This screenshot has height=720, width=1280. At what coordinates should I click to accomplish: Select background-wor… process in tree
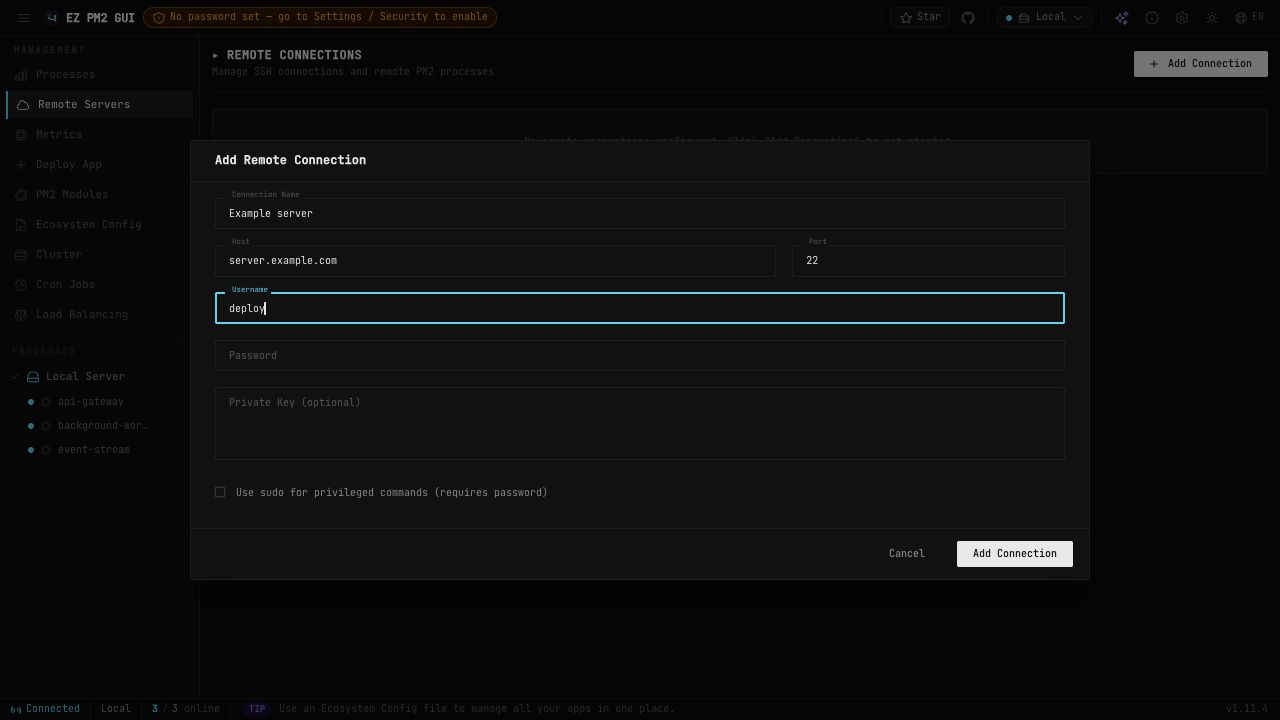click(102, 426)
